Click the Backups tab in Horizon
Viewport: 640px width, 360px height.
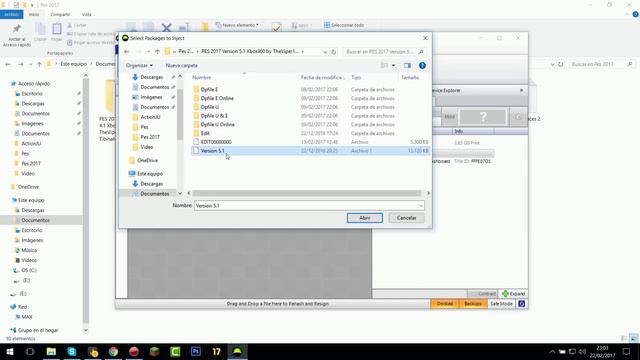coord(473,304)
